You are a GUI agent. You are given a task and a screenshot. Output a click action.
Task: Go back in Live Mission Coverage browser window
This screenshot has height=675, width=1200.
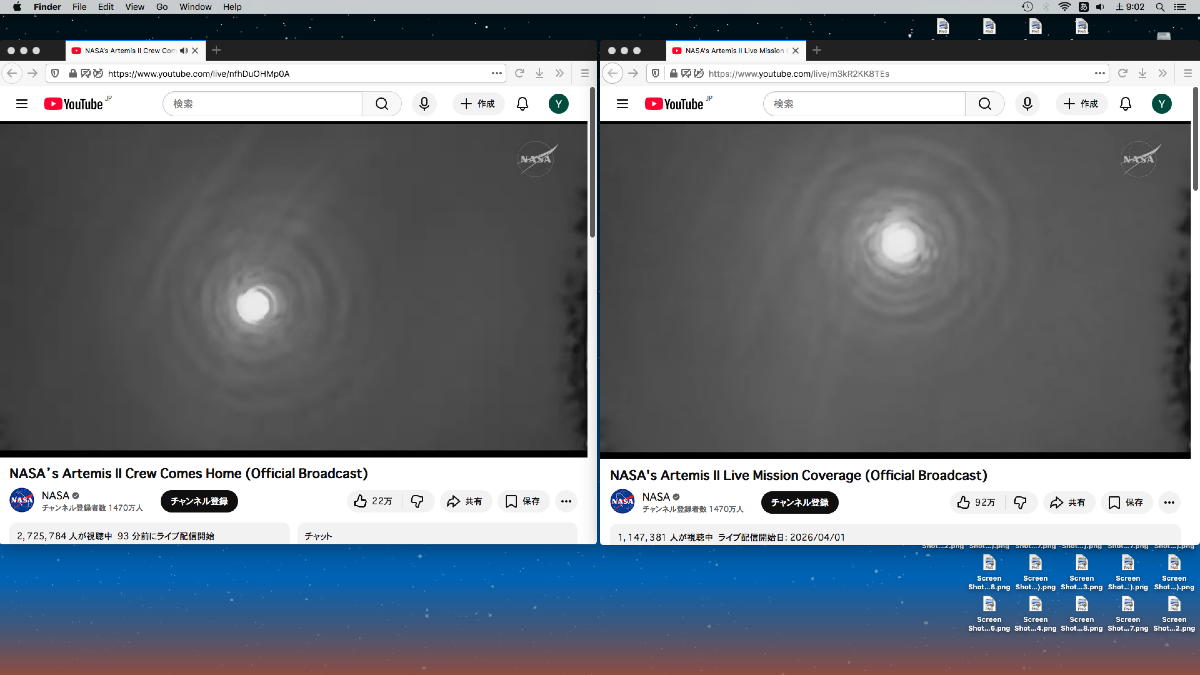[614, 73]
